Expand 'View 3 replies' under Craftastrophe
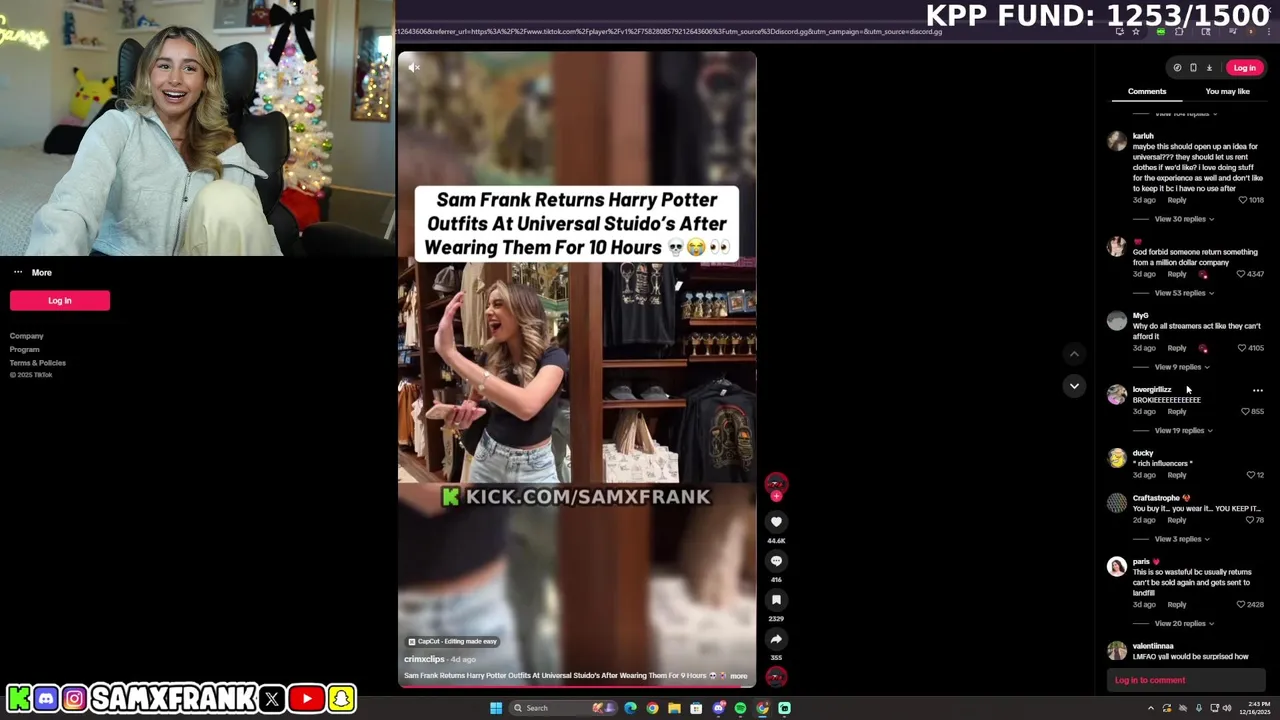The height and width of the screenshot is (720, 1280). 1182,539
